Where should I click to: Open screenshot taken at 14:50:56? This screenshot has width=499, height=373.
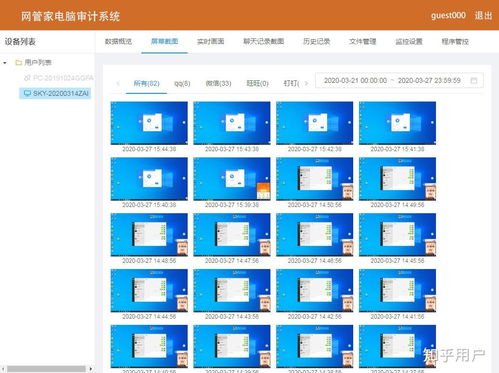click(314, 179)
